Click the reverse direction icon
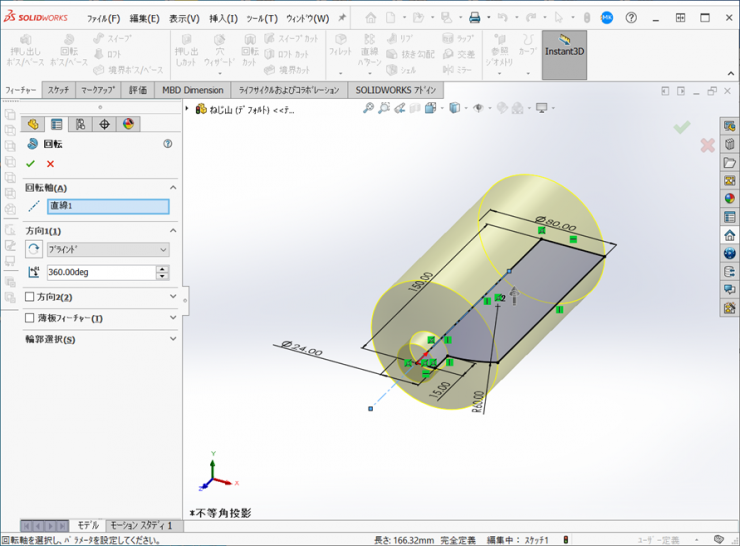The width and height of the screenshot is (740, 546). pyautogui.click(x=34, y=250)
